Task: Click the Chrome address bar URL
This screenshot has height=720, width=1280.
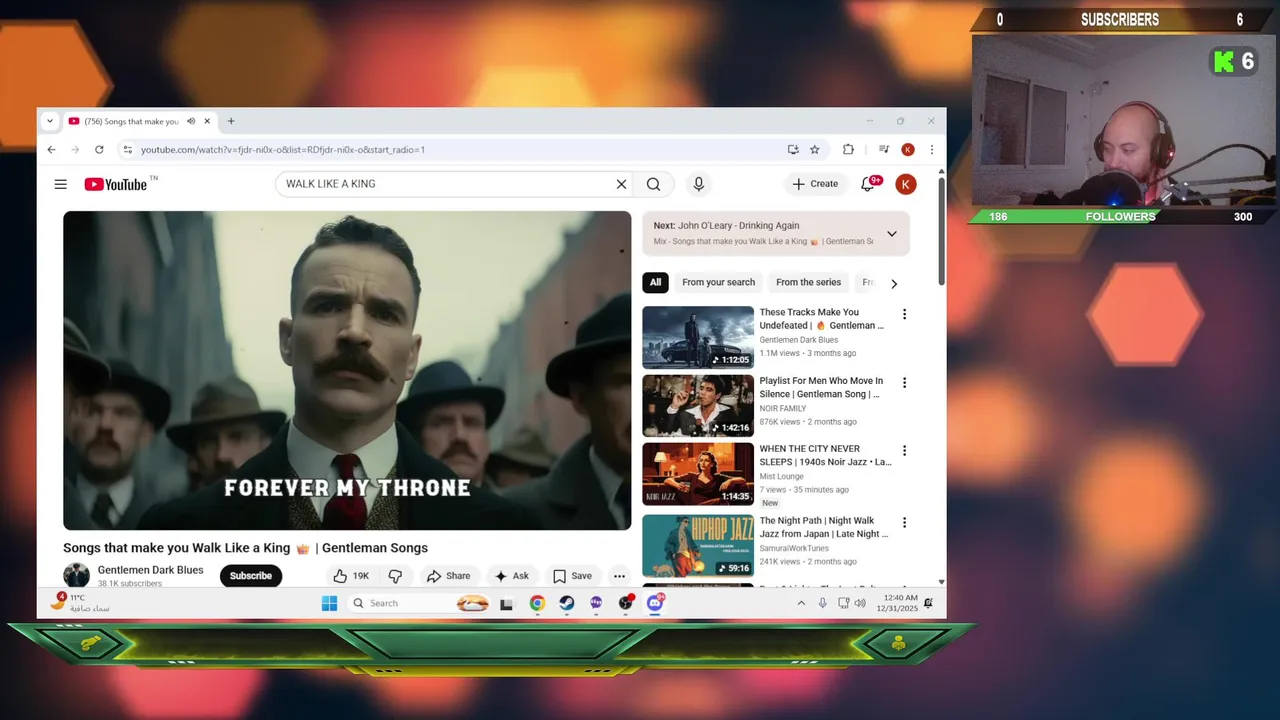Action: click(283, 150)
